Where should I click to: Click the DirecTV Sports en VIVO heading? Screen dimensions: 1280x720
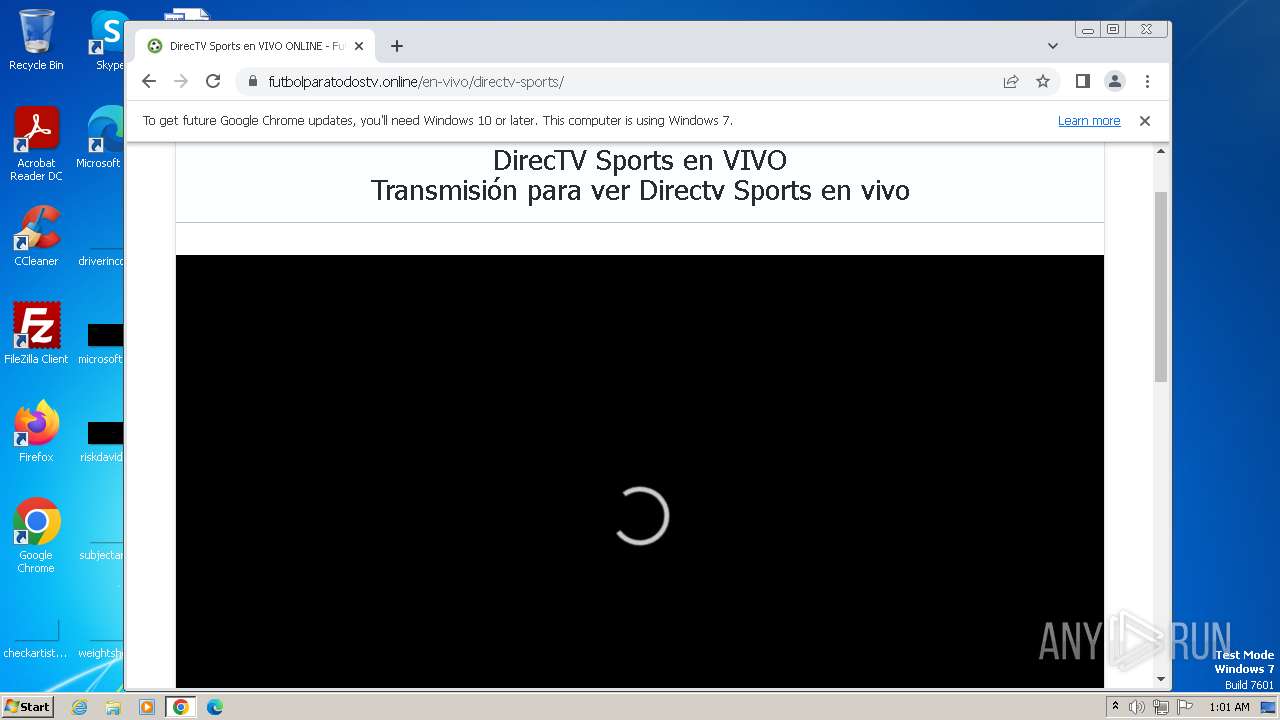[x=640, y=160]
